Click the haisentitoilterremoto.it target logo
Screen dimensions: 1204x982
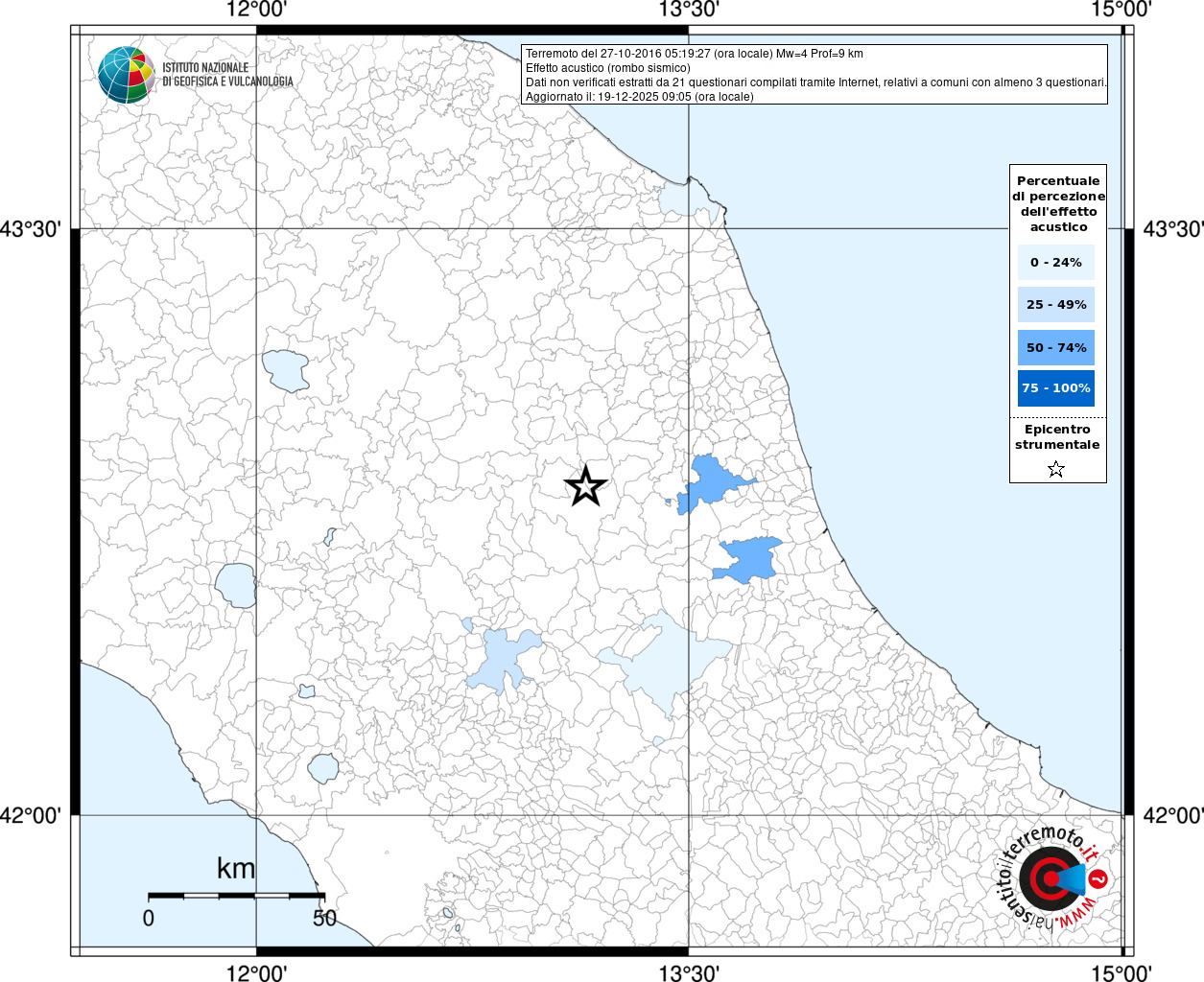[x=1053, y=877]
